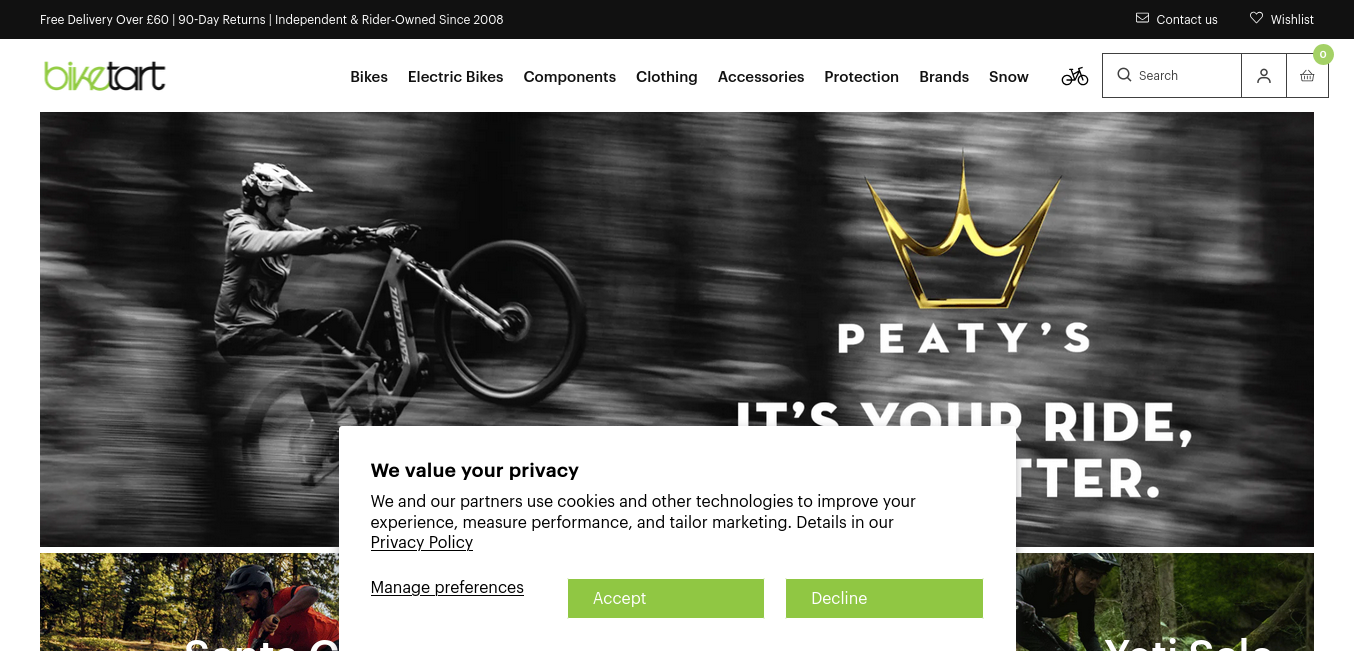Accept the cookie privacy notice
The width and height of the screenshot is (1366, 651).
click(x=666, y=598)
